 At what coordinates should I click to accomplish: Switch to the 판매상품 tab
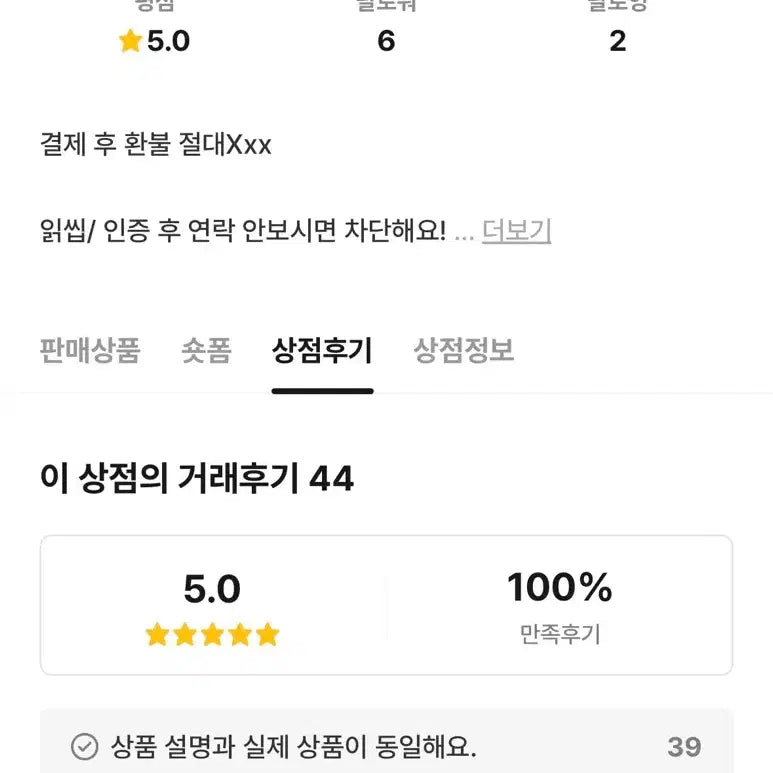90,351
